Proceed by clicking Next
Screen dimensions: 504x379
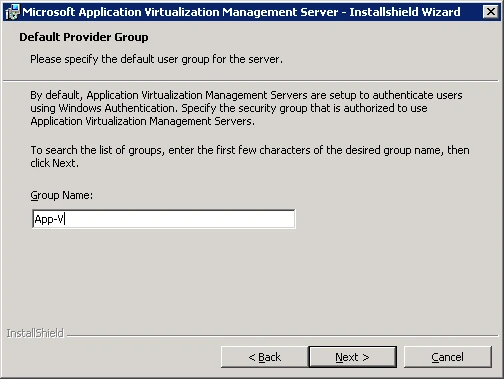point(352,357)
